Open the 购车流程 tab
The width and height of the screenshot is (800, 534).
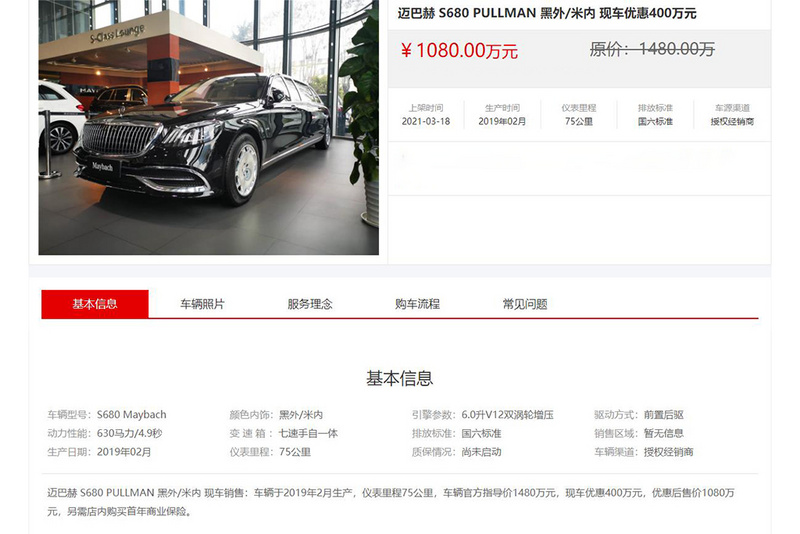tap(417, 304)
